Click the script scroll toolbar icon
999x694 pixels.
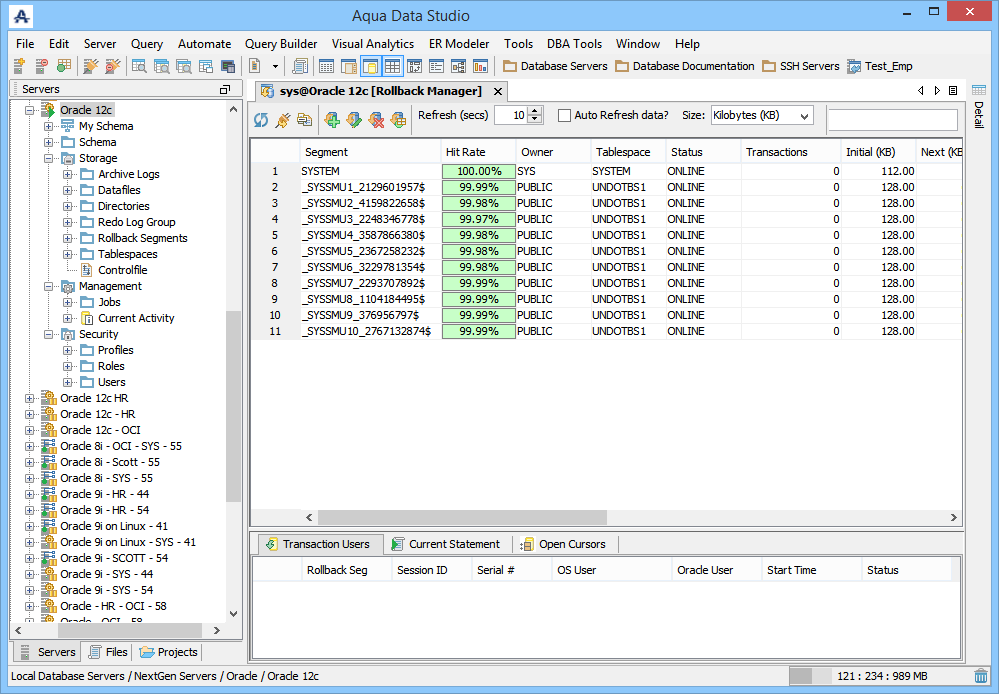(299, 66)
